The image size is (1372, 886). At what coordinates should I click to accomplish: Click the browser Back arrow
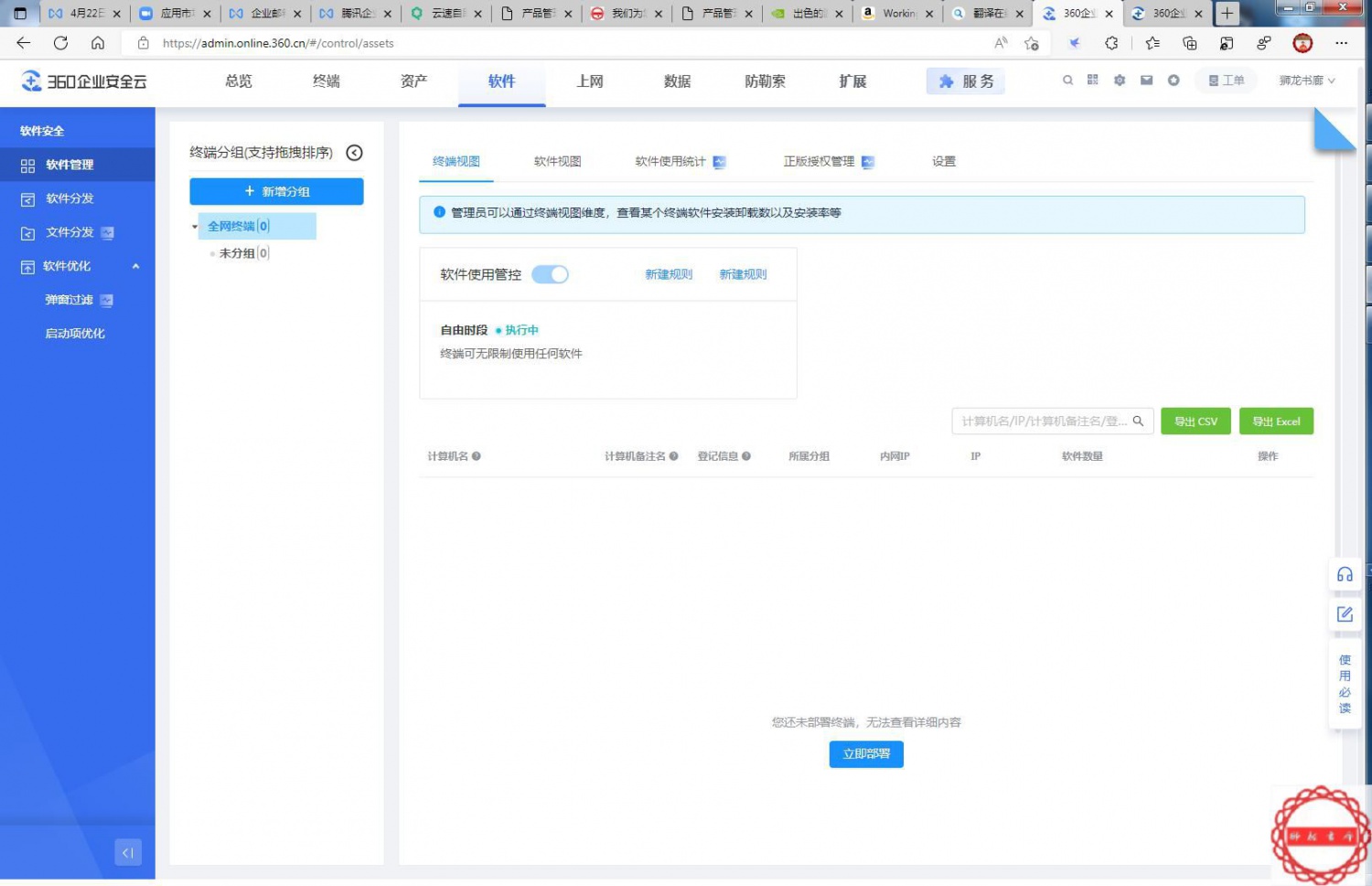[x=24, y=43]
